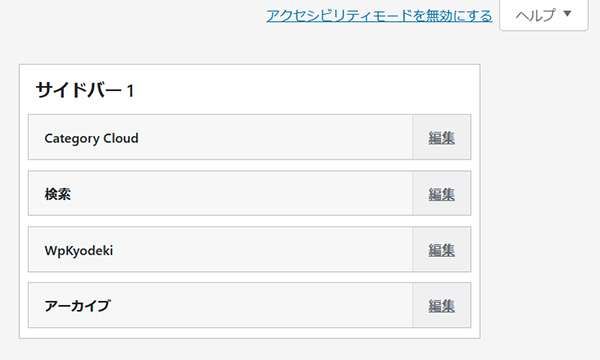Select the WpKyodeki widget title text
The width and height of the screenshot is (600, 360).
tap(79, 251)
